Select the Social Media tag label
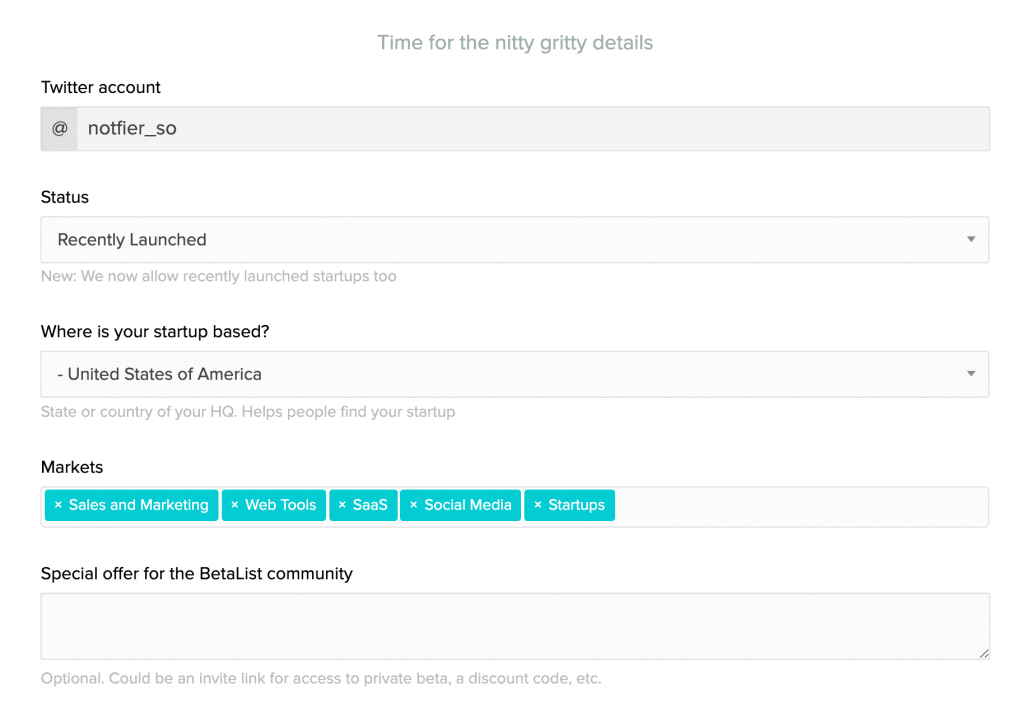This screenshot has width=1024, height=707. click(468, 505)
